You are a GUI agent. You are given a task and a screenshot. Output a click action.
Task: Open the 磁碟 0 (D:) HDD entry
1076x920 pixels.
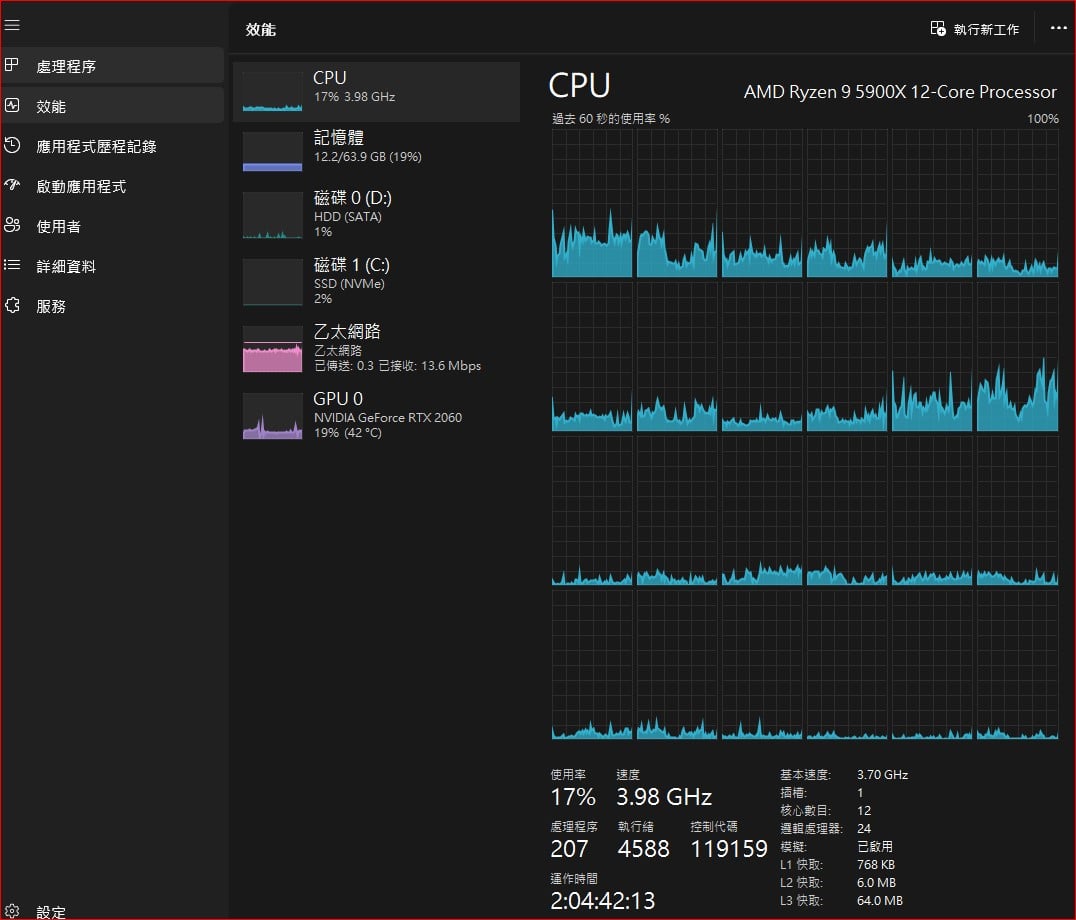click(x=376, y=214)
